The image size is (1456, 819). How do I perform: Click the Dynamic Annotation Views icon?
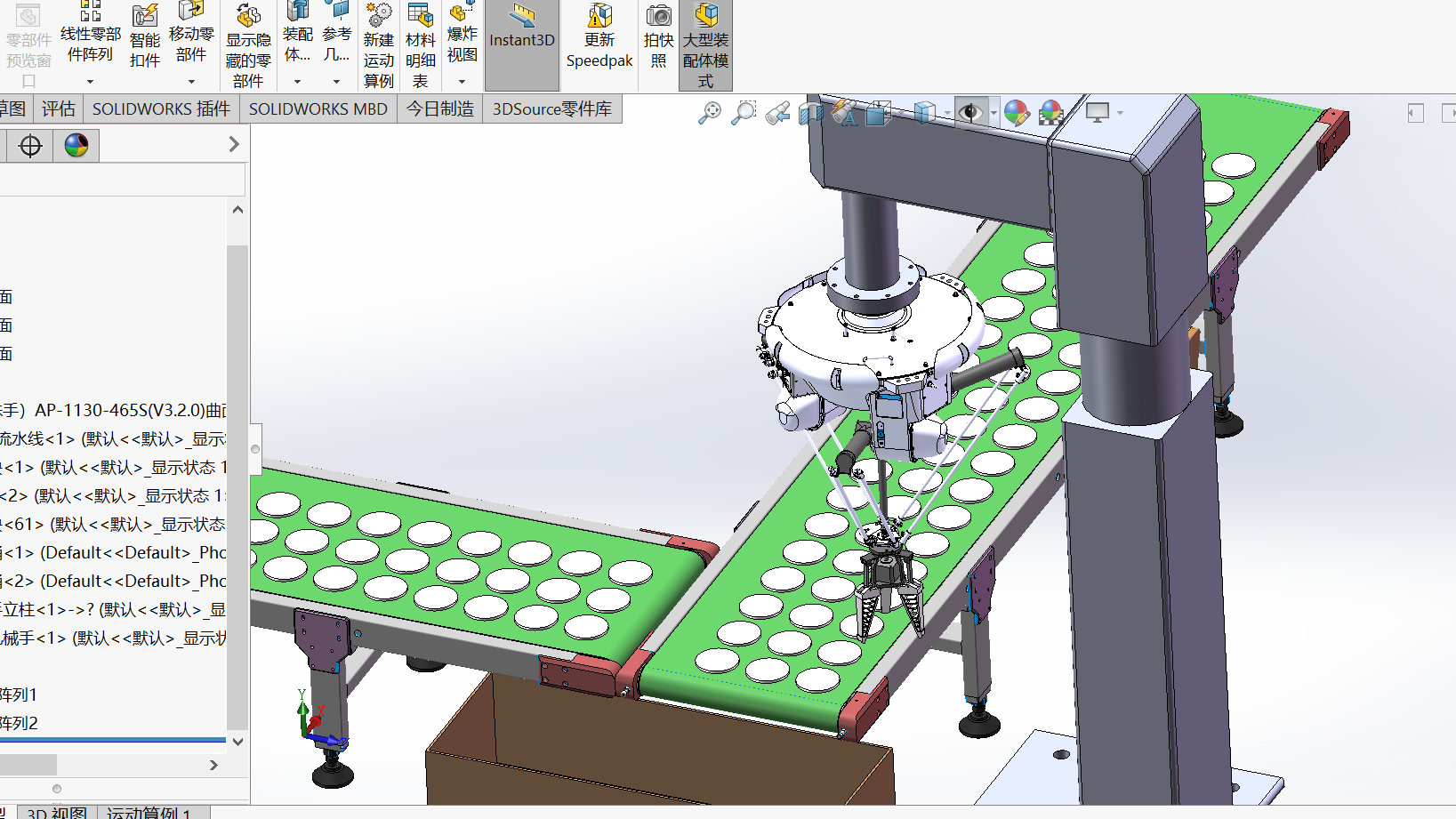(844, 113)
